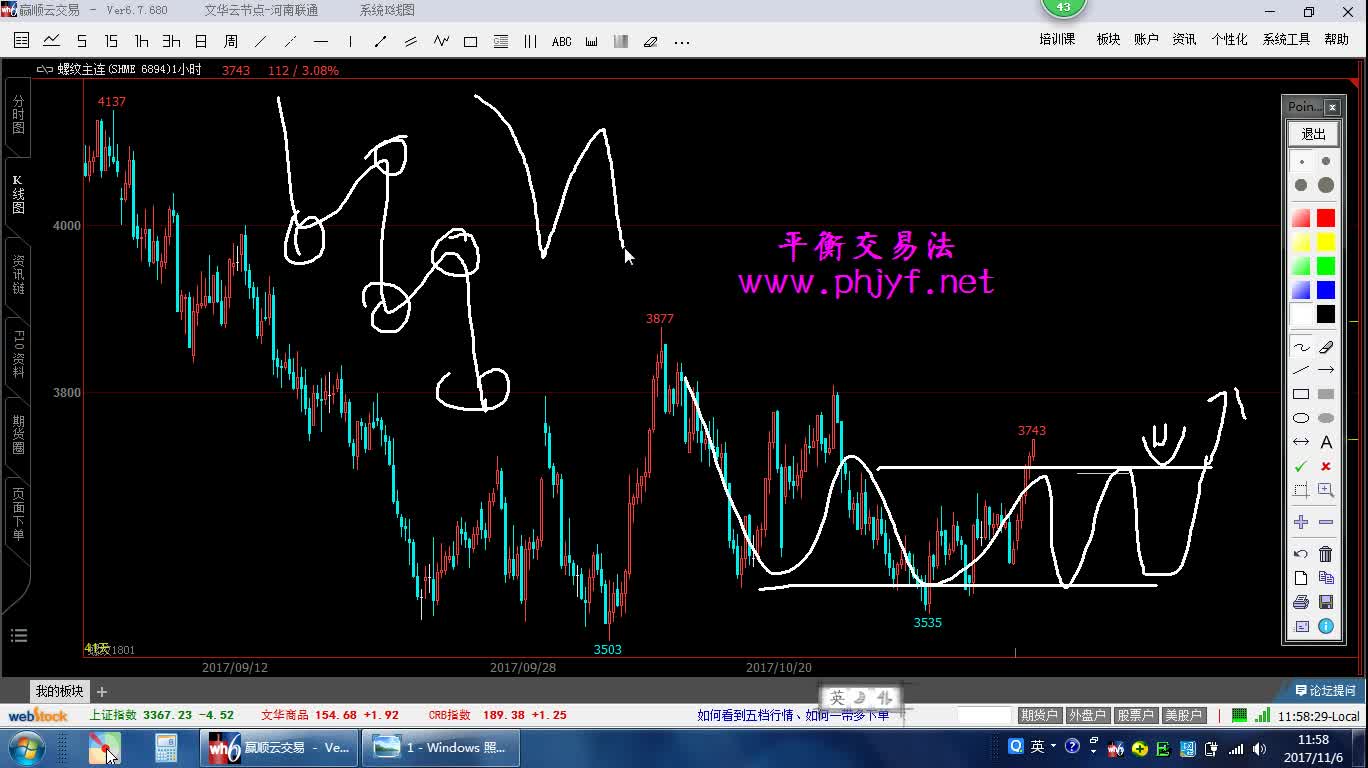This screenshot has width=1368, height=768.
Task: Click the undo arrow in annotation panel
Action: 1301,554
